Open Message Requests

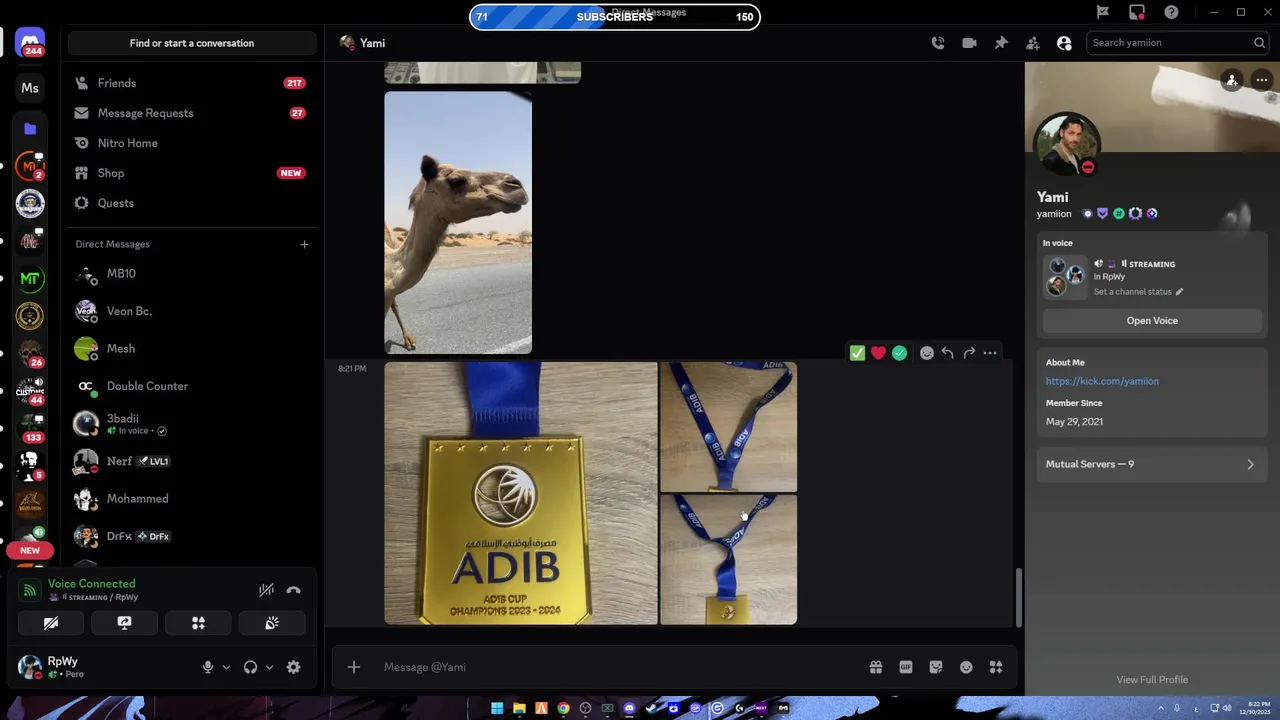point(191,113)
